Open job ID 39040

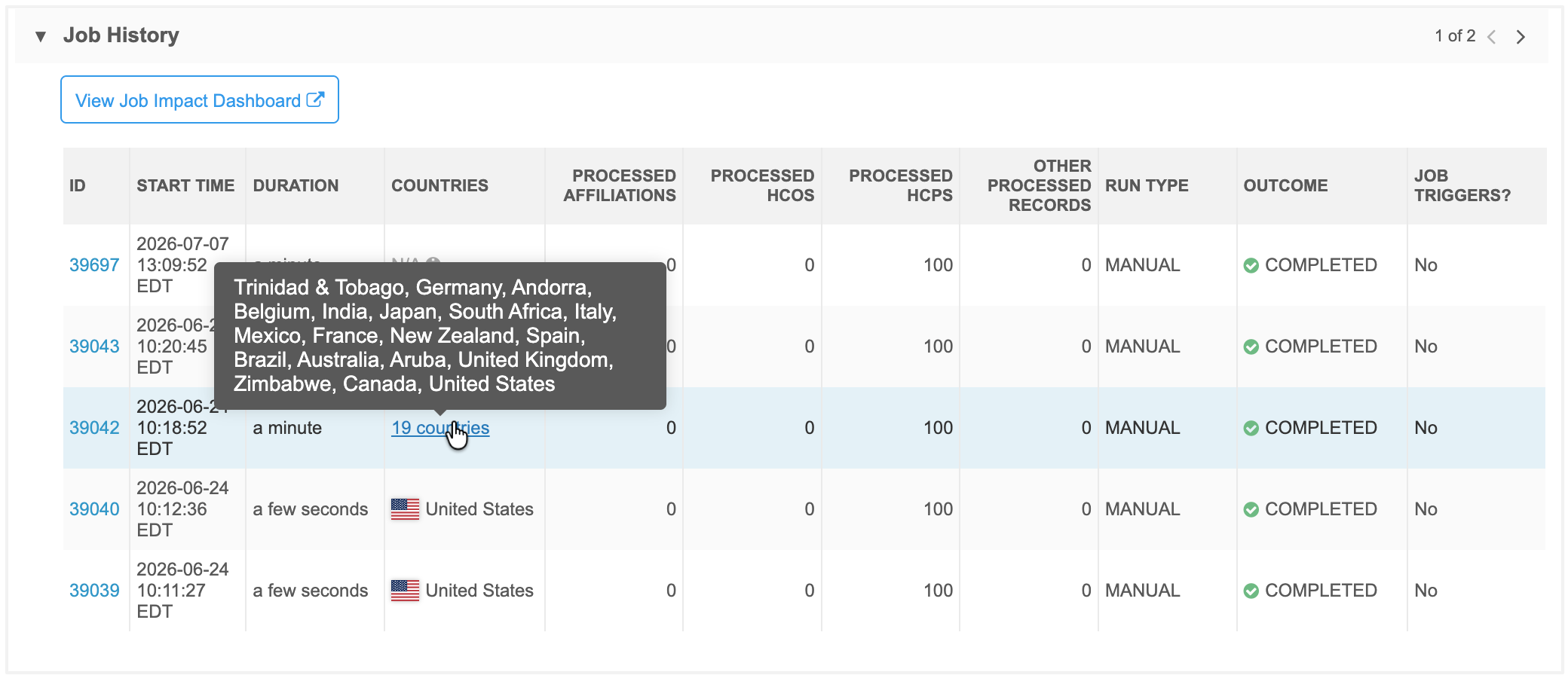(x=94, y=509)
